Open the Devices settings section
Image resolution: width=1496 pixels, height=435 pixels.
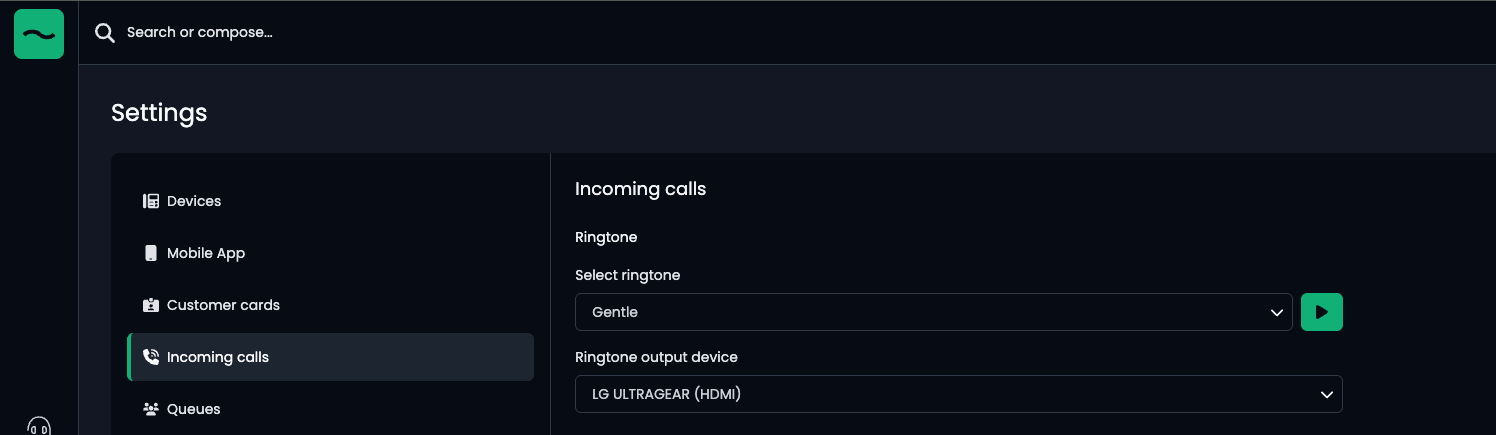[x=194, y=201]
